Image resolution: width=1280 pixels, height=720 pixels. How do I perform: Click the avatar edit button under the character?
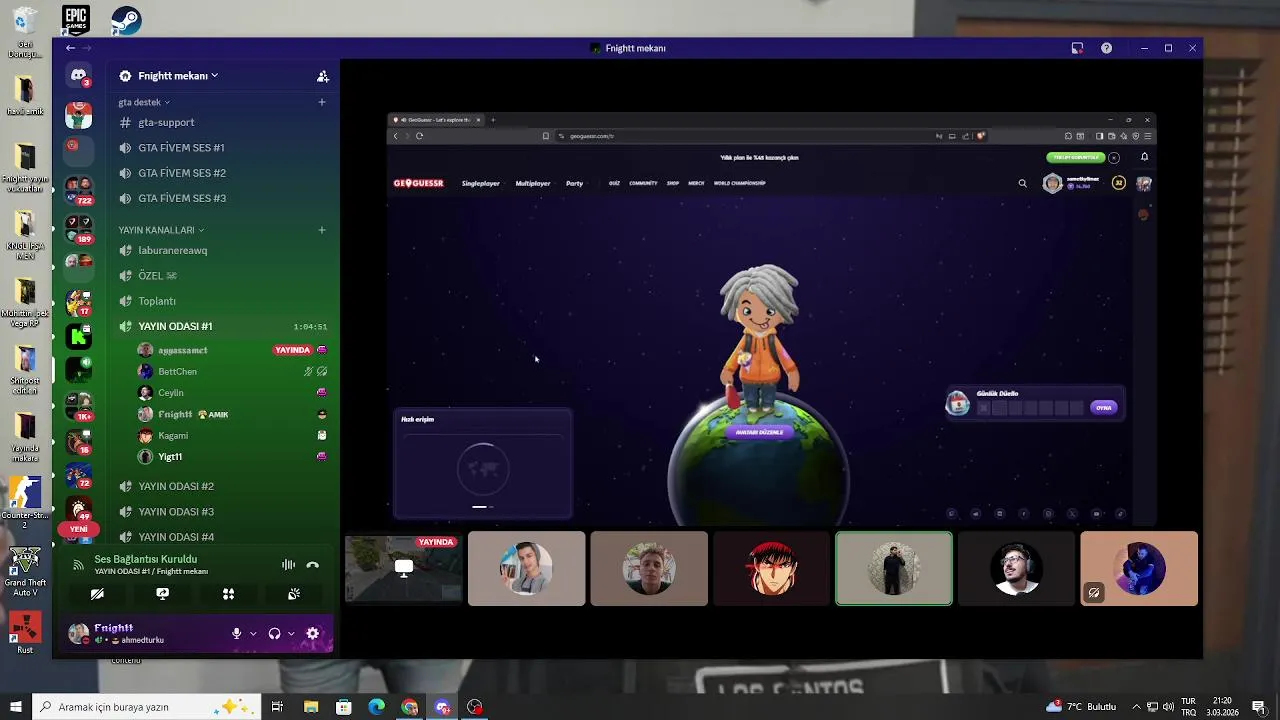(x=759, y=432)
